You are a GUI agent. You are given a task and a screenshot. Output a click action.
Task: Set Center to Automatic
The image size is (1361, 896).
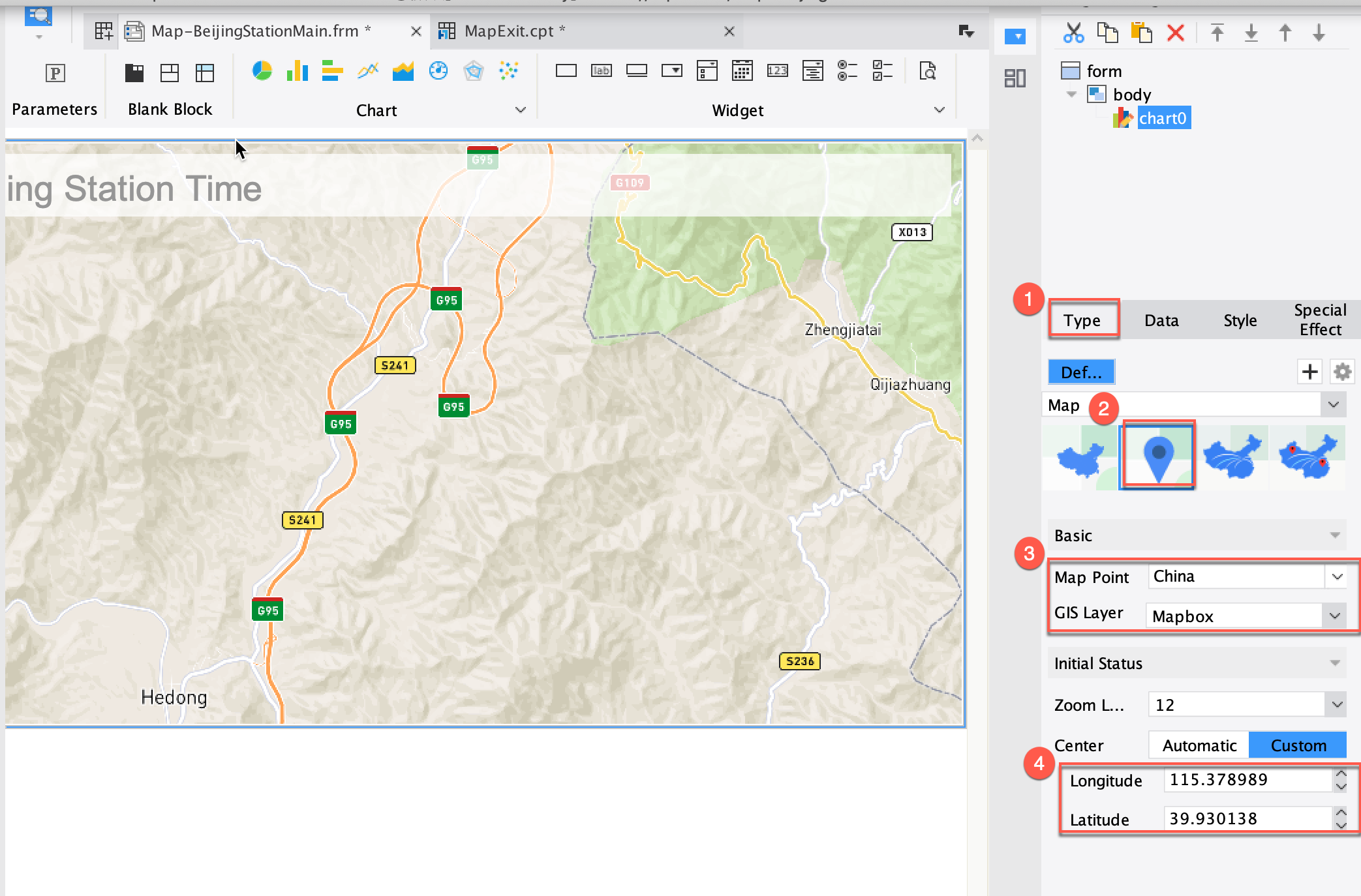(1199, 745)
